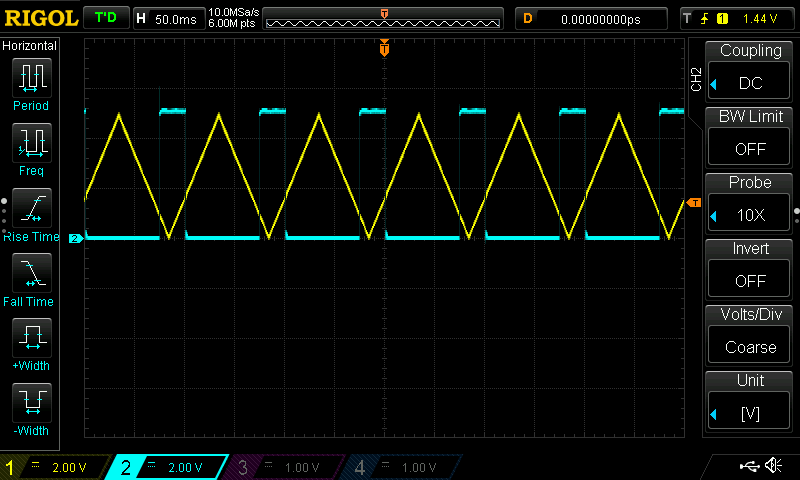Click the USB connection icon
The width and height of the screenshot is (800, 480).
[x=748, y=466]
